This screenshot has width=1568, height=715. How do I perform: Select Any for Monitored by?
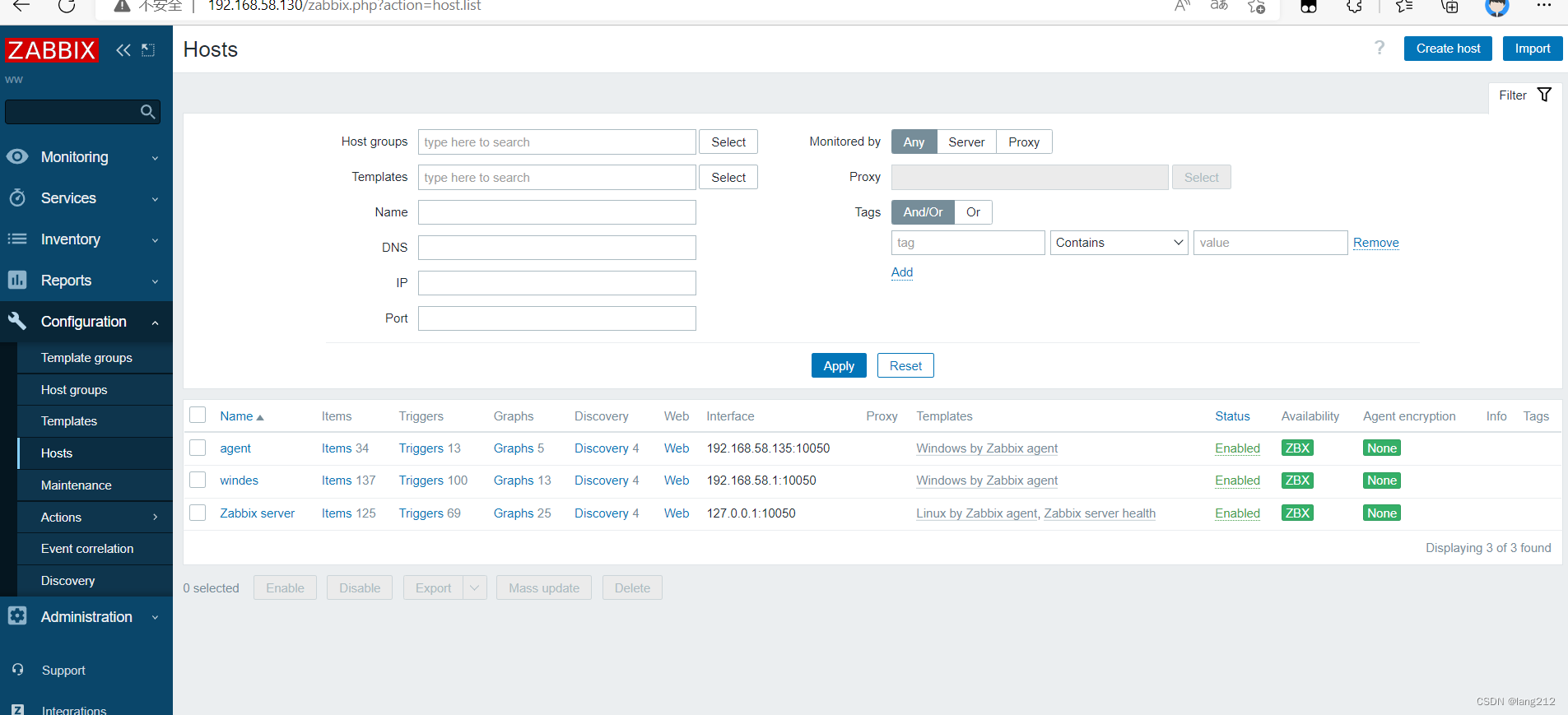click(914, 142)
